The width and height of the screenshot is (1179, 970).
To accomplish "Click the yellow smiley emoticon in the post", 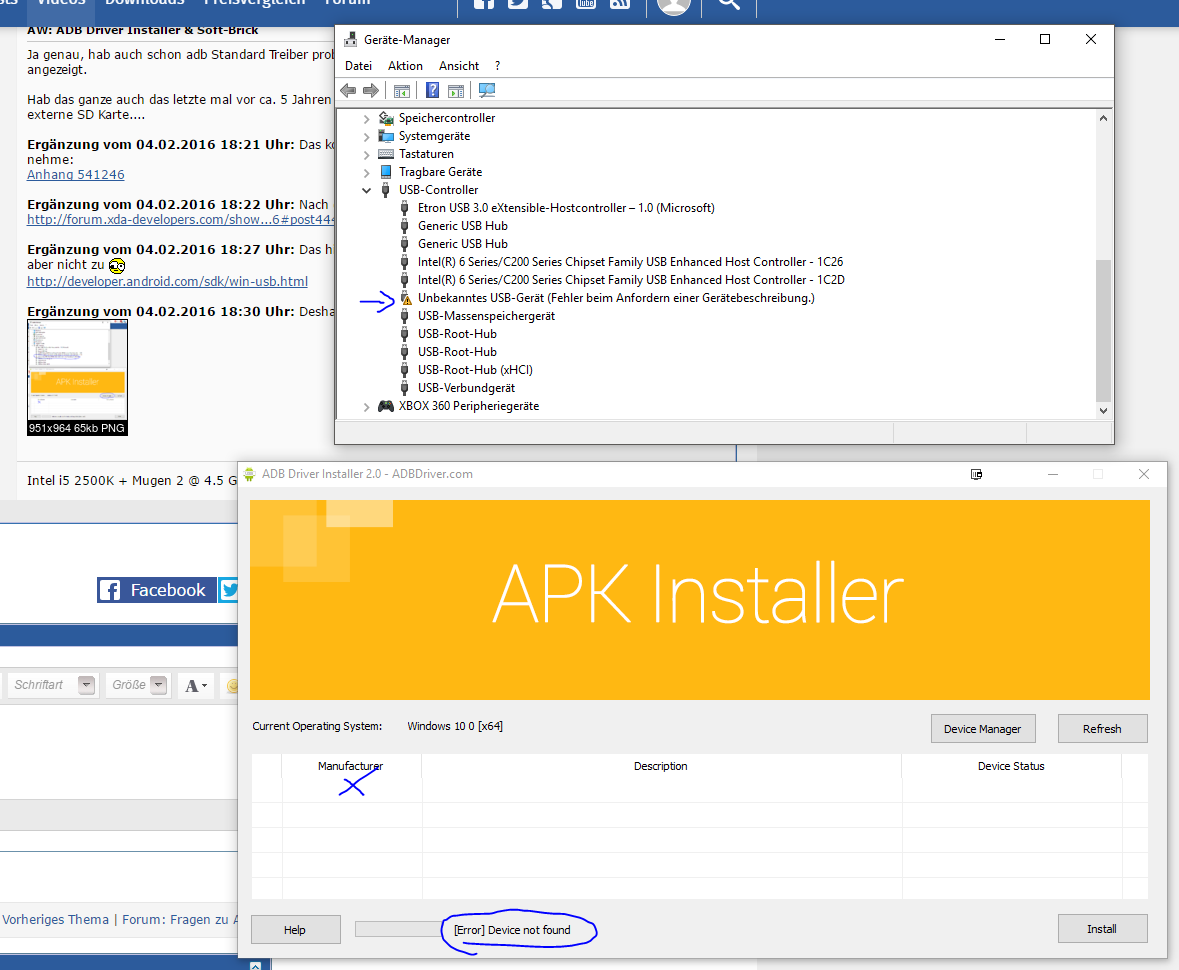I will (x=117, y=266).
